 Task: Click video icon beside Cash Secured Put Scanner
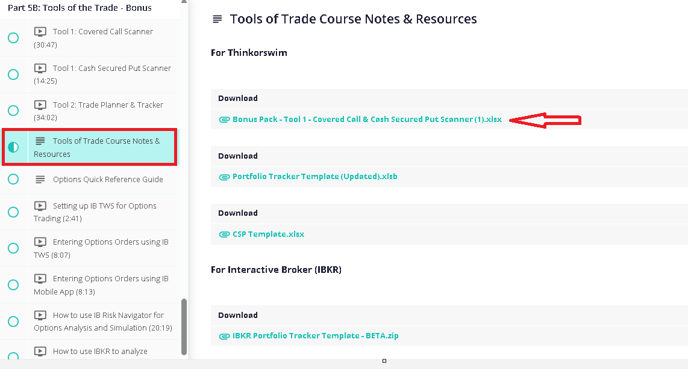(x=40, y=68)
